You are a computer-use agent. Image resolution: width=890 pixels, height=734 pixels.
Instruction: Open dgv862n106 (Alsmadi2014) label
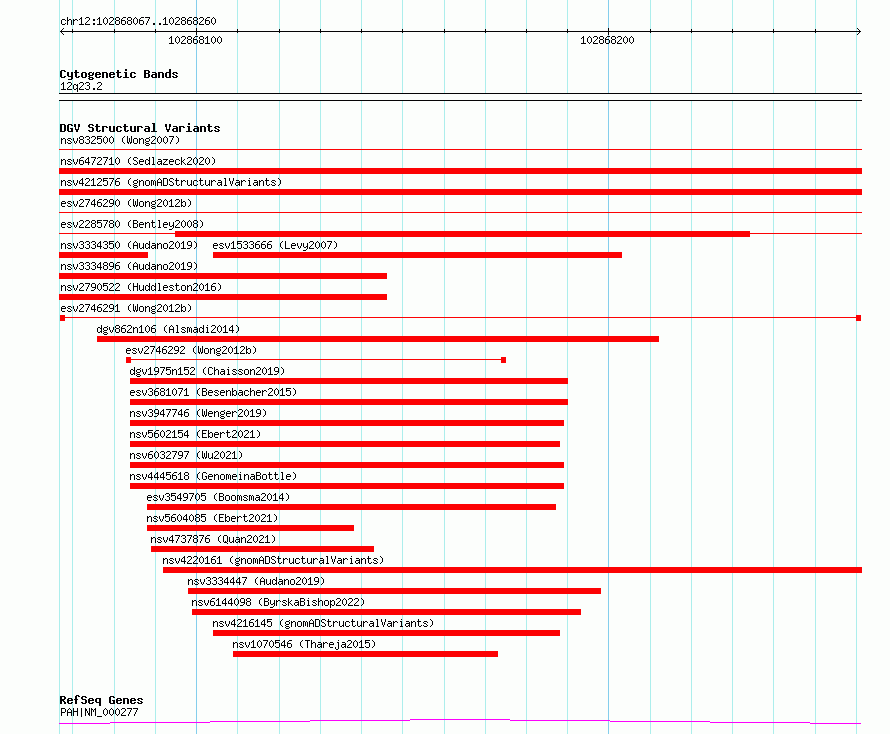168,329
